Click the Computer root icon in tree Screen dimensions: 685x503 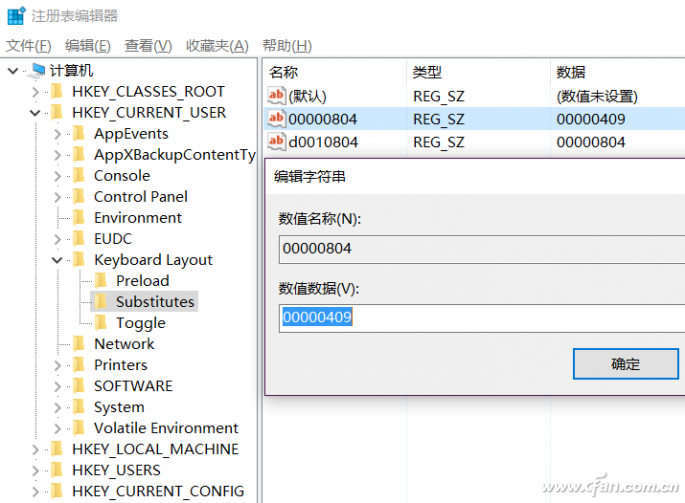tap(37, 70)
